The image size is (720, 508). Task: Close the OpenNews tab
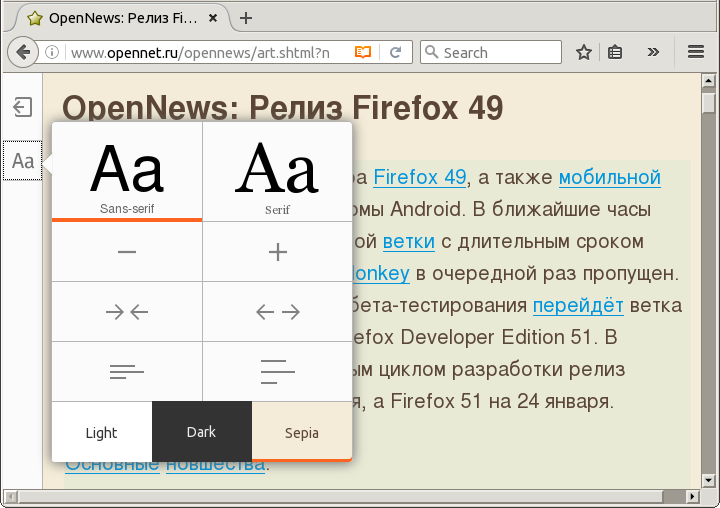click(x=213, y=18)
